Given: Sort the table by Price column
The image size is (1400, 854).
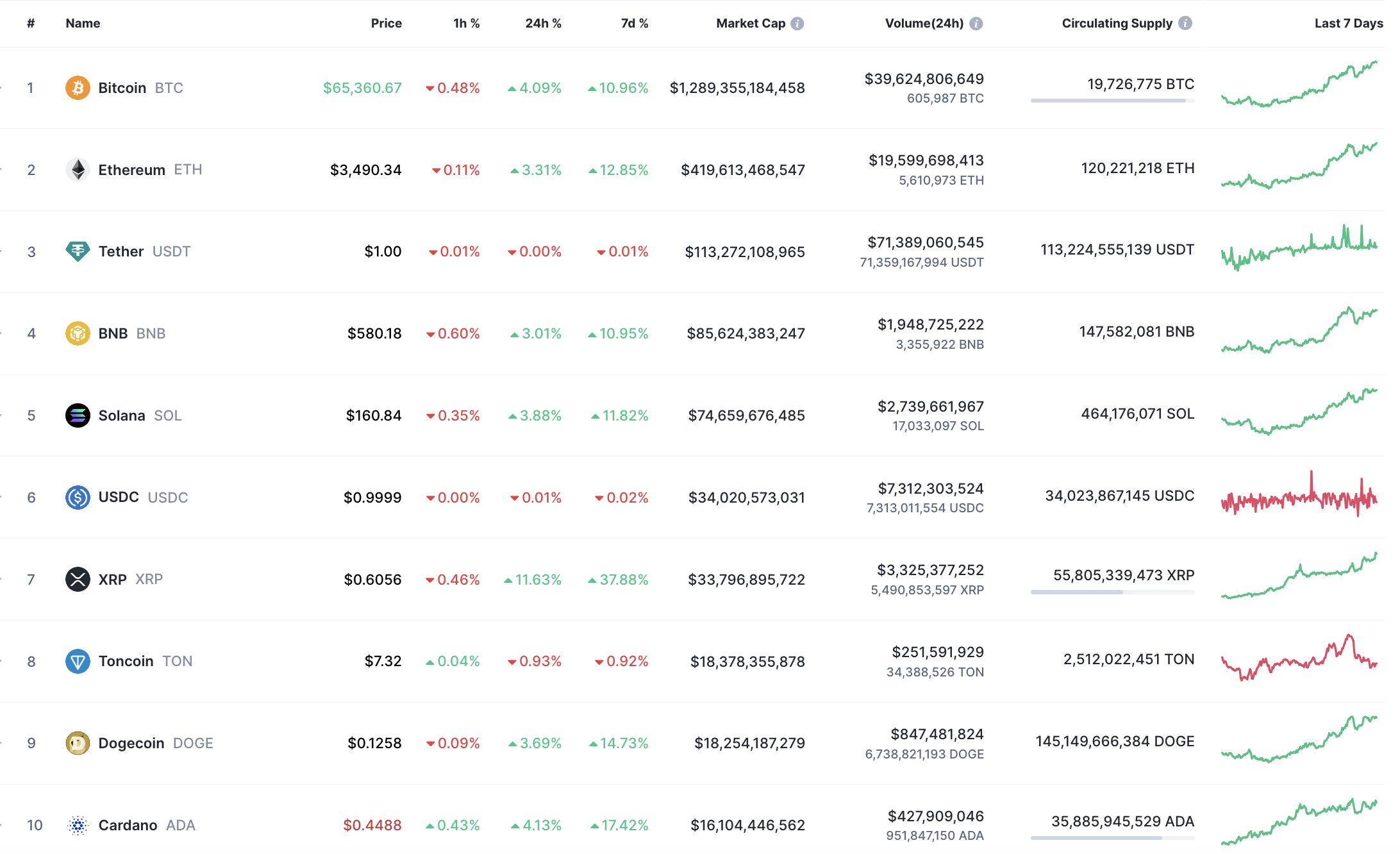Looking at the screenshot, I should 386,24.
